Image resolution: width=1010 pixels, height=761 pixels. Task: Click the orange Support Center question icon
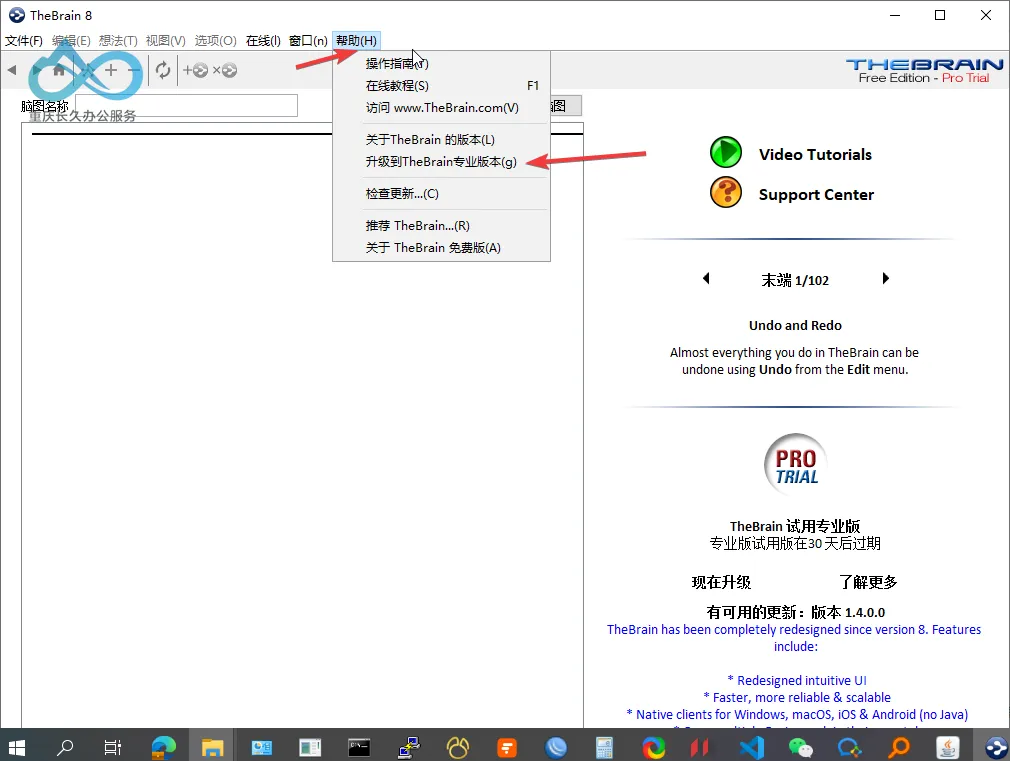[726, 192]
